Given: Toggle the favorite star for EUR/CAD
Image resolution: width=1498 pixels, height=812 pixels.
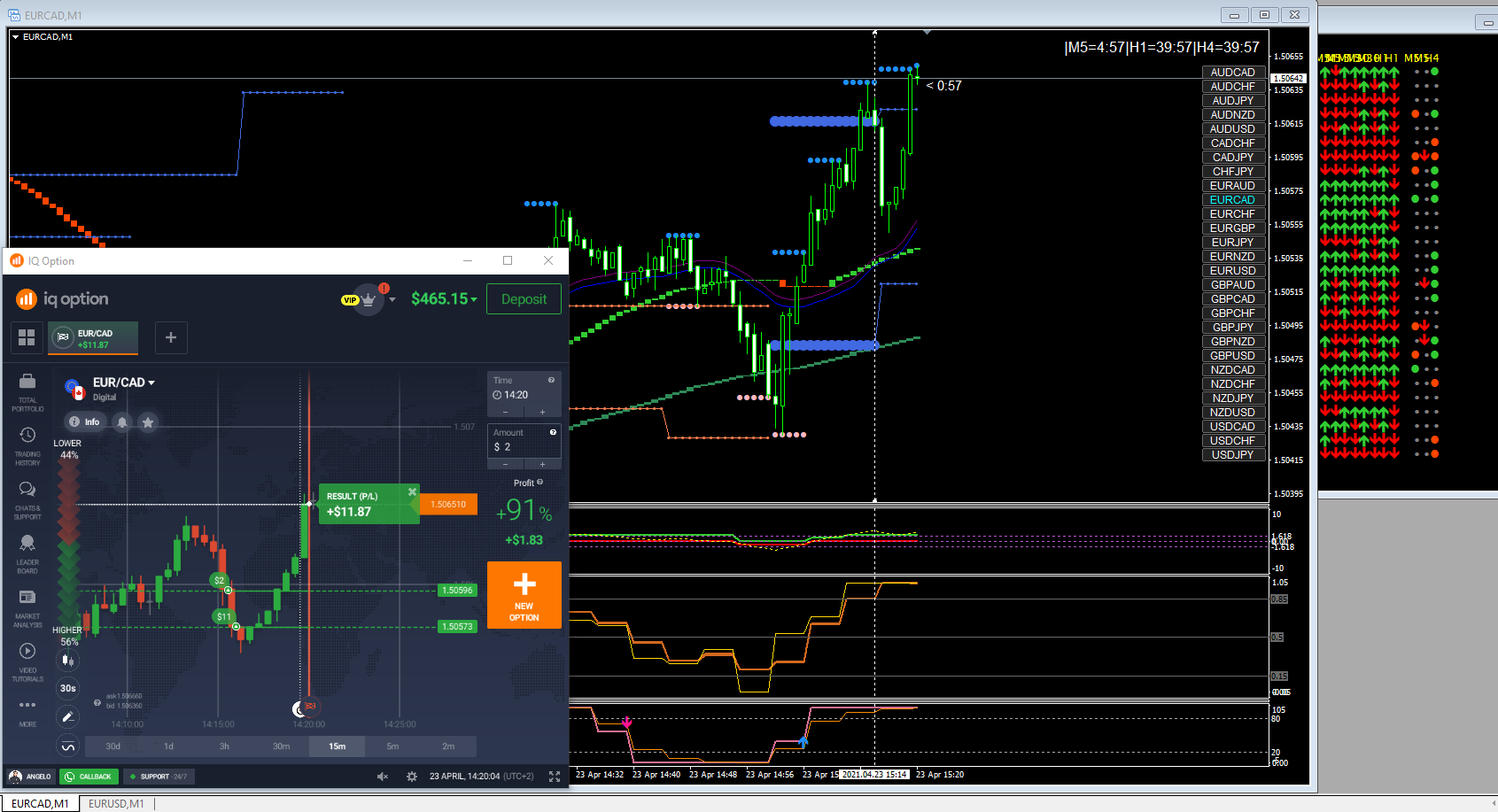Looking at the screenshot, I should (x=148, y=422).
